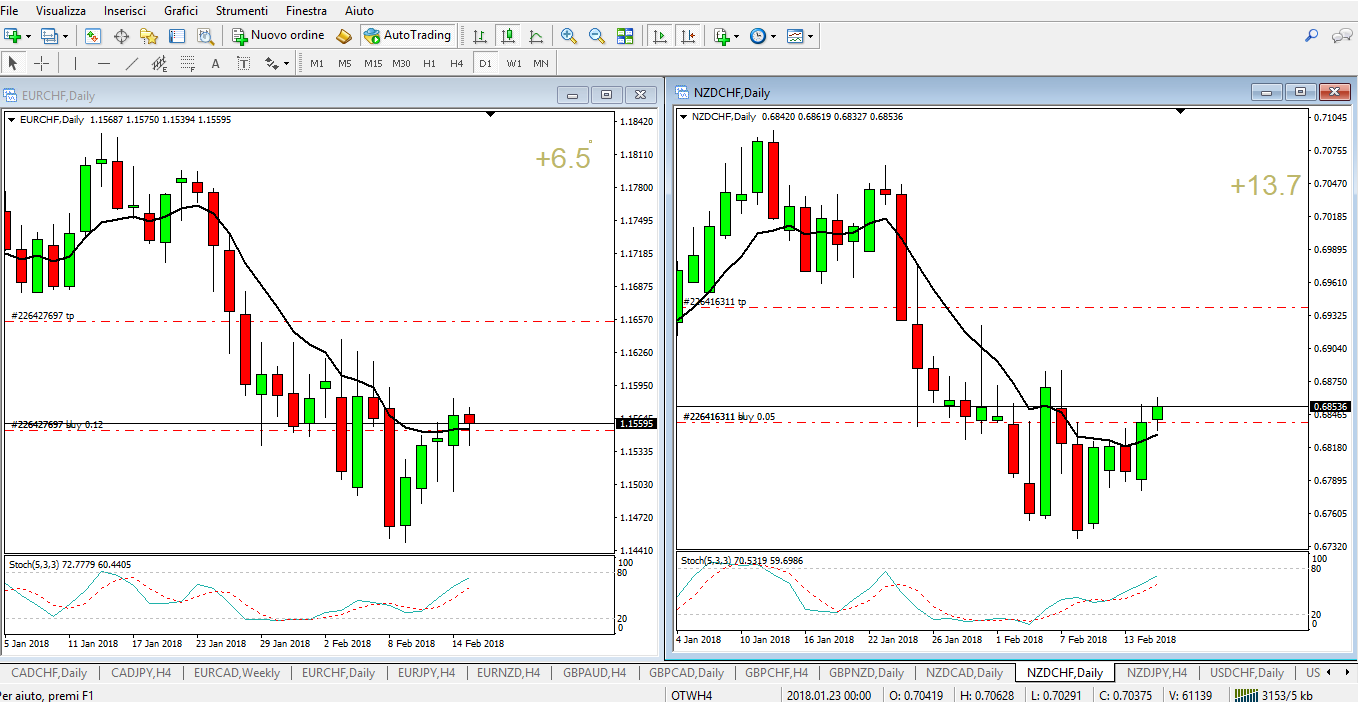
Task: Open the Strumenti menu
Action: tap(242, 10)
